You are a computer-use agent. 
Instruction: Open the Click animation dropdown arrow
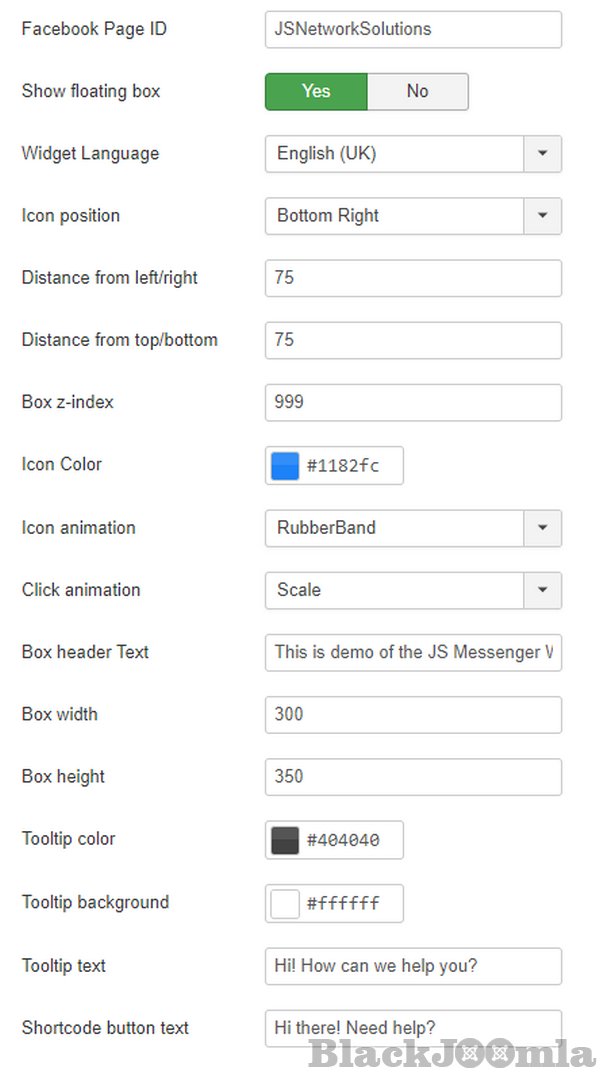tap(542, 590)
